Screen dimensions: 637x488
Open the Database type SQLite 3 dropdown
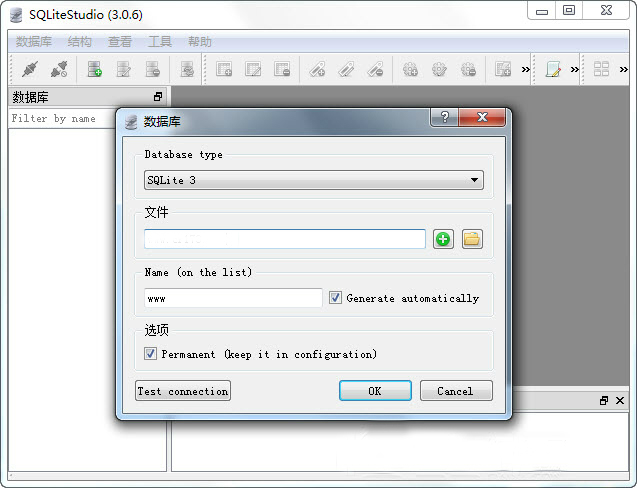click(314, 180)
